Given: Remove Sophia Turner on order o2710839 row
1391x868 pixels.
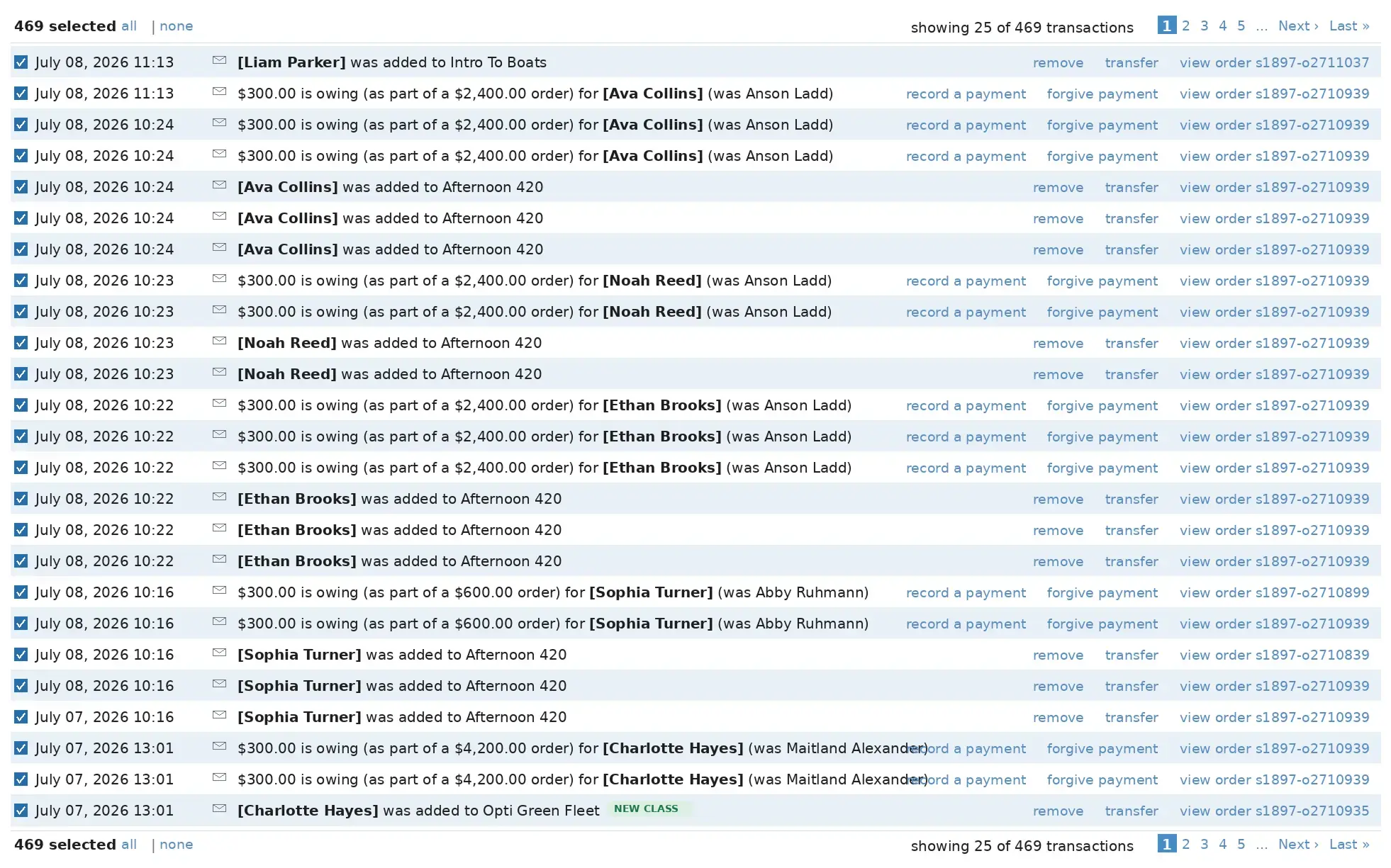Looking at the screenshot, I should coord(1058,655).
